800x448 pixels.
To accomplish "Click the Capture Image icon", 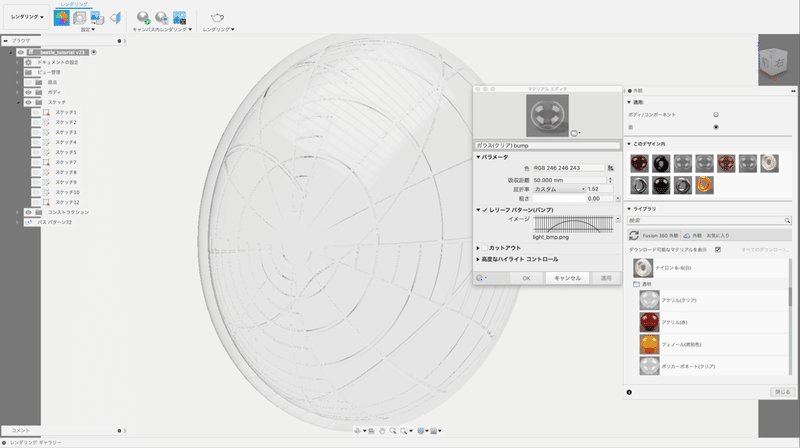I will click(180, 18).
